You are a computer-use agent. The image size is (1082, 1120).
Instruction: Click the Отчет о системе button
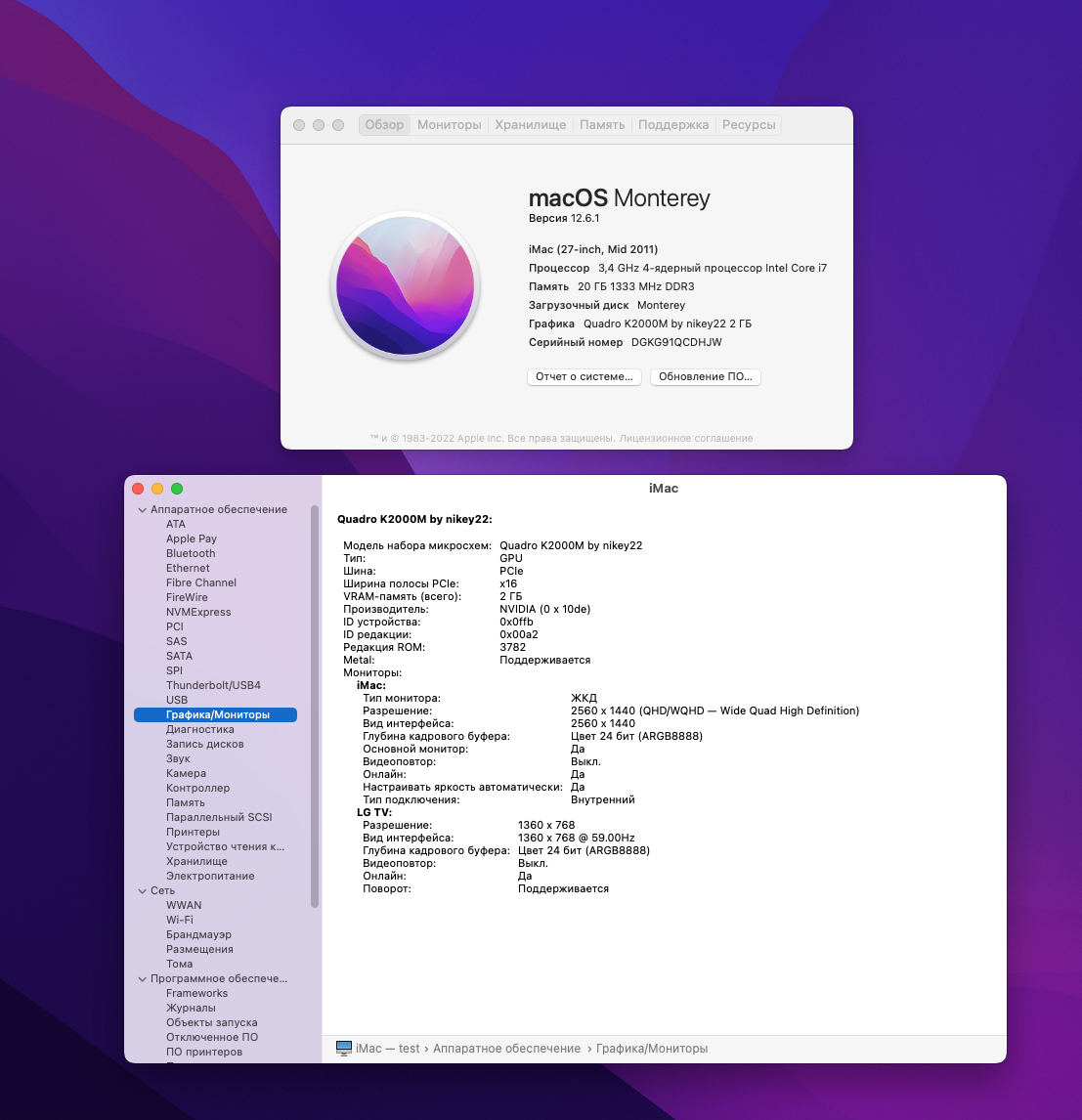coord(584,376)
